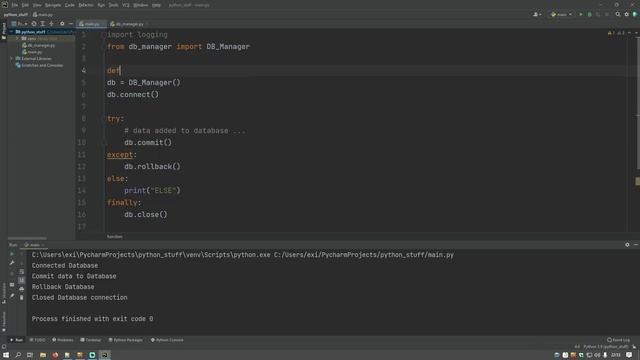Open the Help menu

[x=156, y=5]
